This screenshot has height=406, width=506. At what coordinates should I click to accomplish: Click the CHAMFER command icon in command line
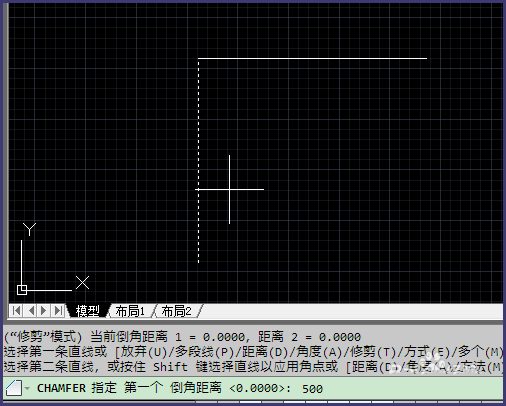(x=14, y=388)
